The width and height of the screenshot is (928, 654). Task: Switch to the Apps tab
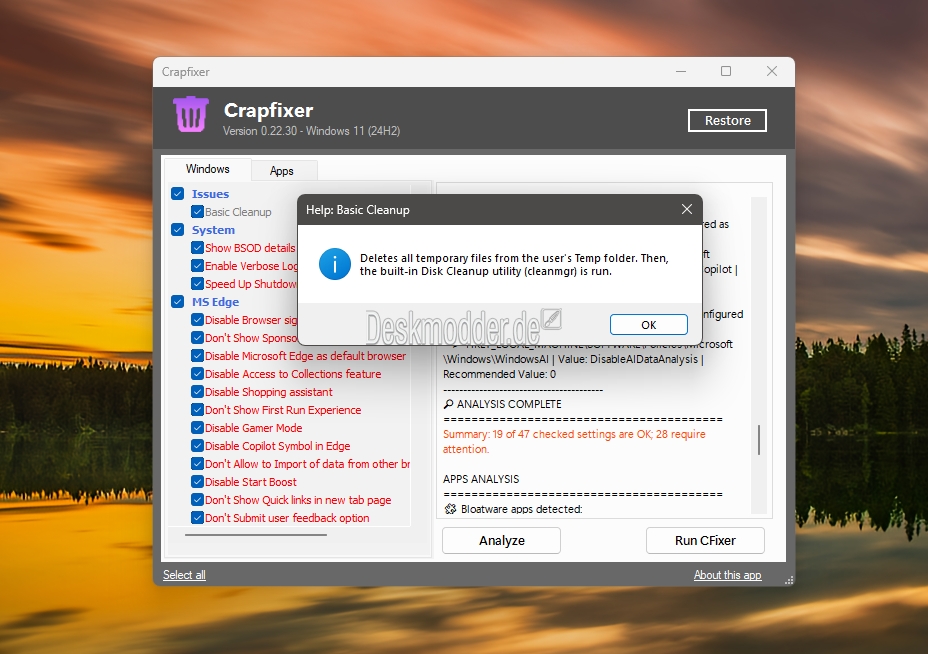tap(282, 171)
